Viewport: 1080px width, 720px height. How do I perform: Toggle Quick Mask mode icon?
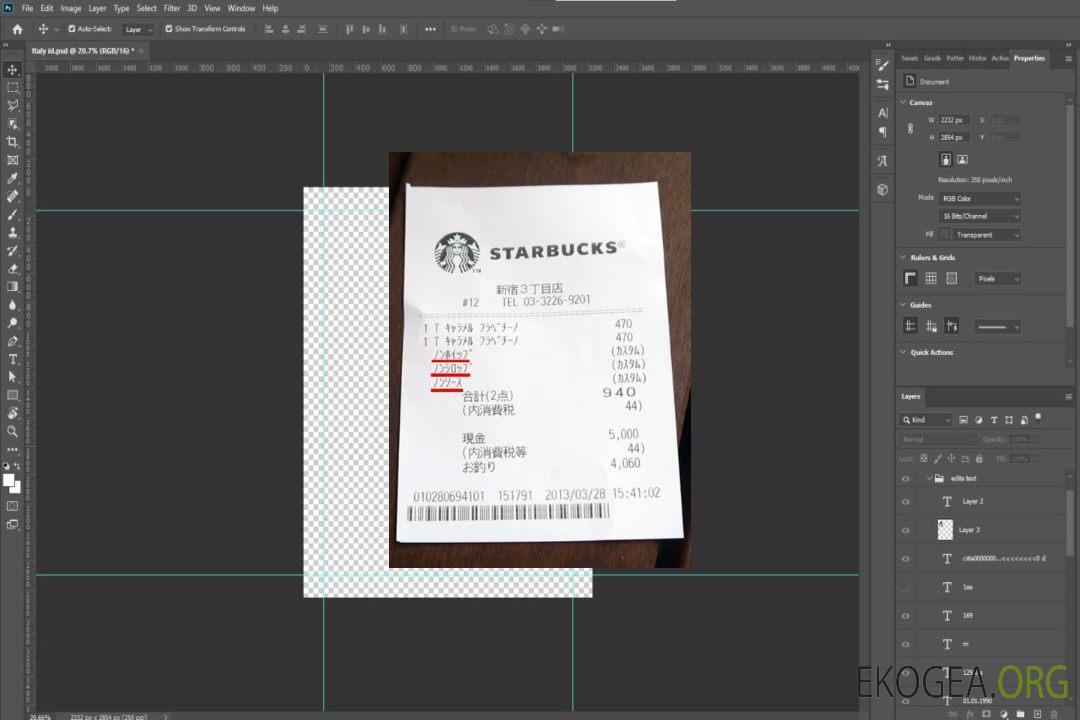coord(12,506)
